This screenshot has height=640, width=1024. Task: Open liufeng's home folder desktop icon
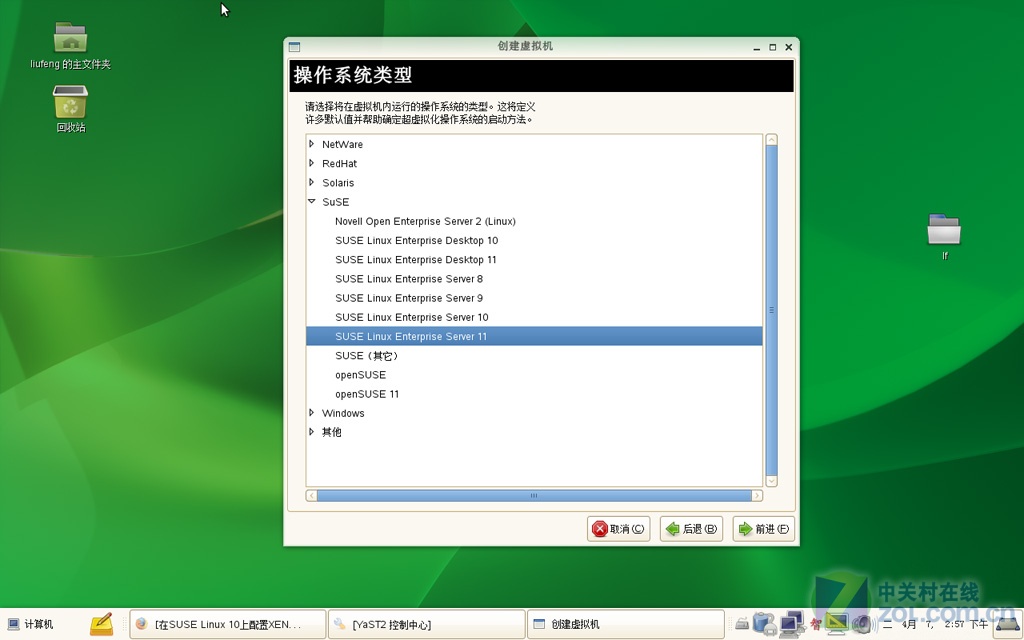click(x=70, y=46)
